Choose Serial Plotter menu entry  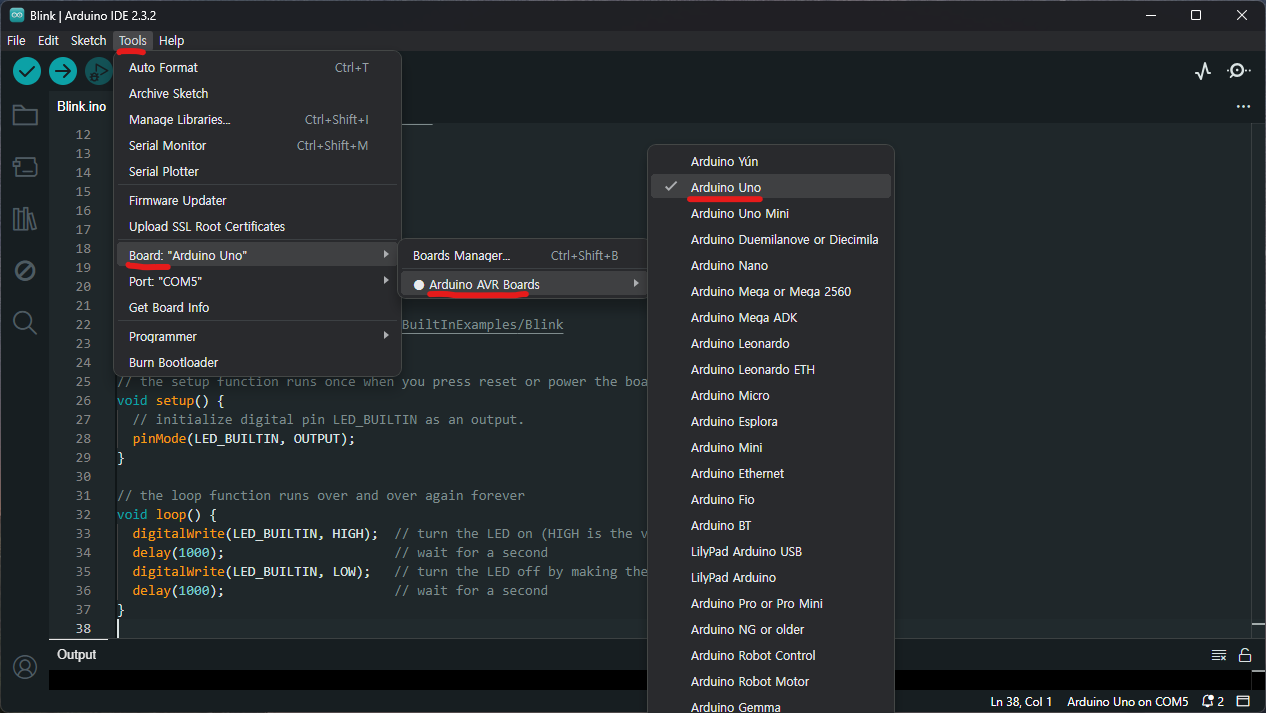(258, 171)
